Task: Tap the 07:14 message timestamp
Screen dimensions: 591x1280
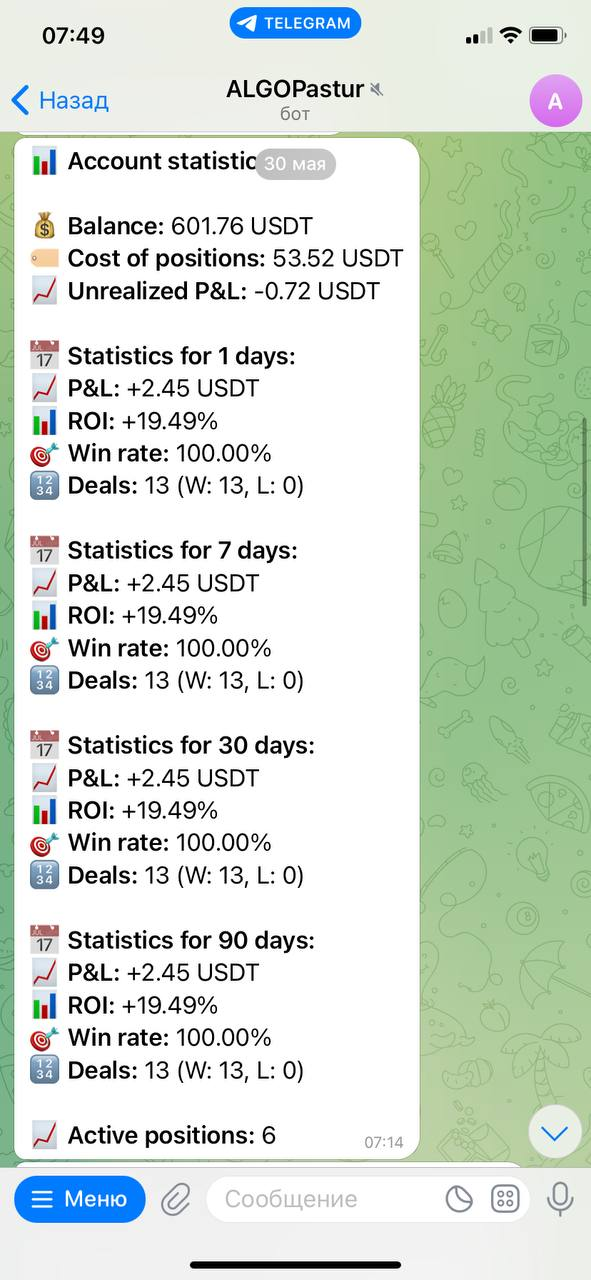Action: [383, 1141]
